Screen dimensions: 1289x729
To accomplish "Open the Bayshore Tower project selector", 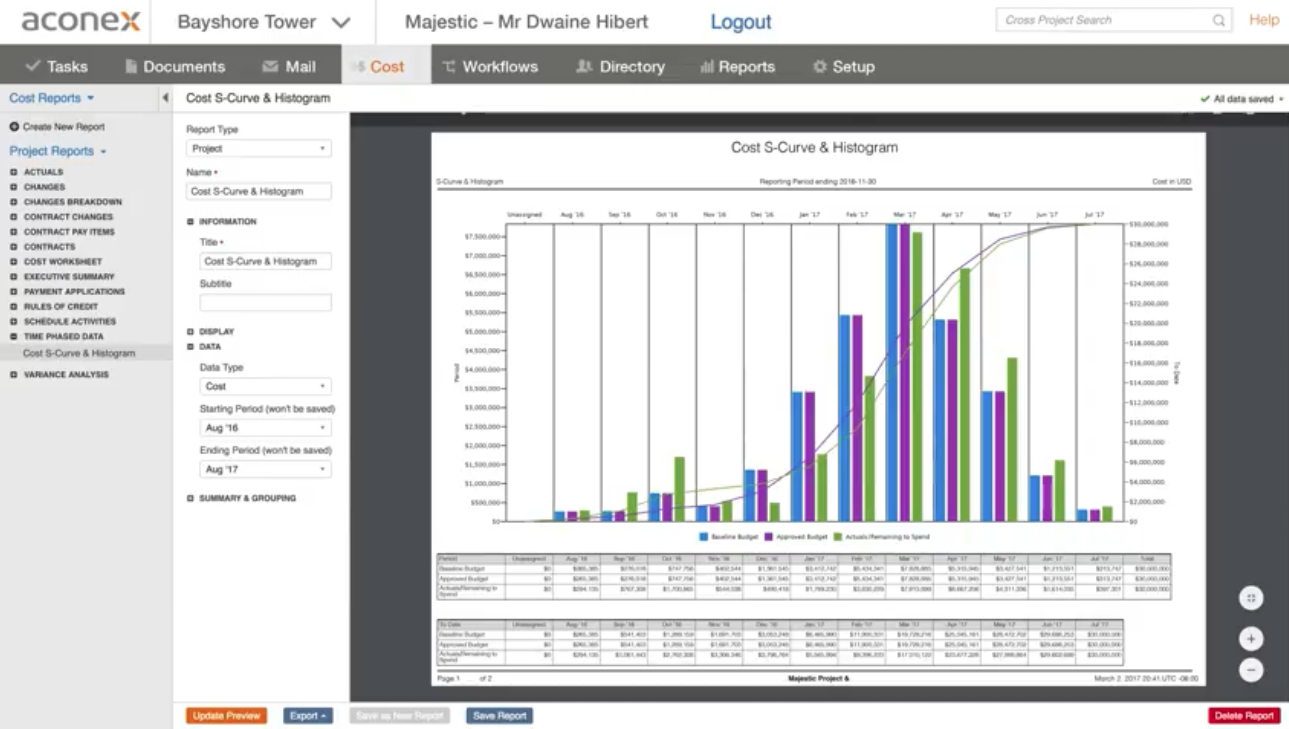I will point(263,22).
